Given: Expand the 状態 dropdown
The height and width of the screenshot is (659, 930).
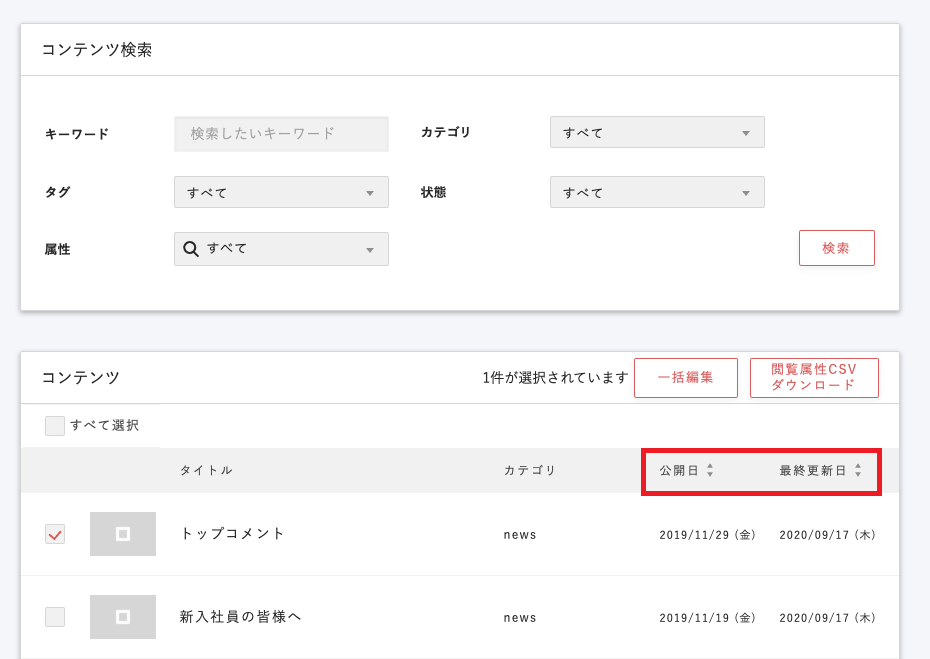Looking at the screenshot, I should tap(657, 192).
